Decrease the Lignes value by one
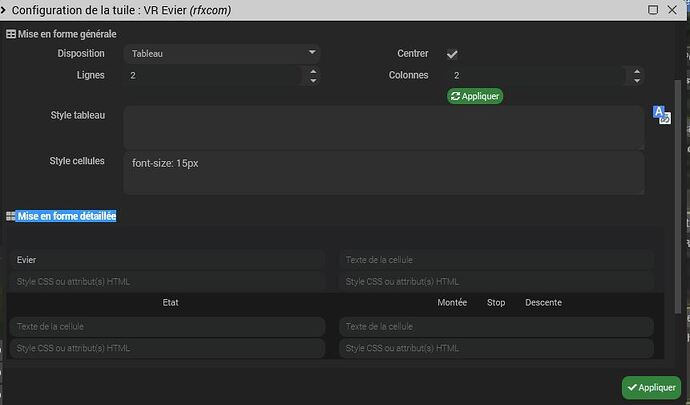The height and width of the screenshot is (405, 690). pos(313,80)
